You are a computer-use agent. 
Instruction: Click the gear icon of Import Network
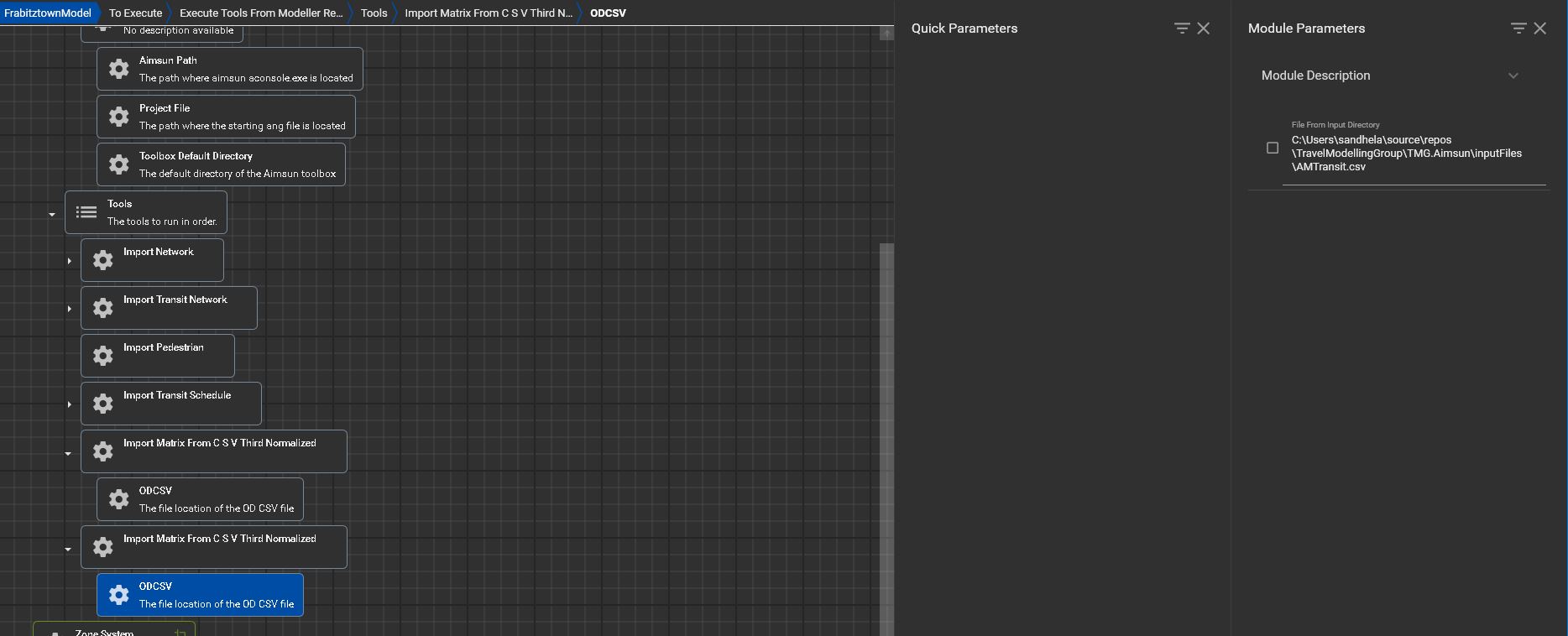103,260
